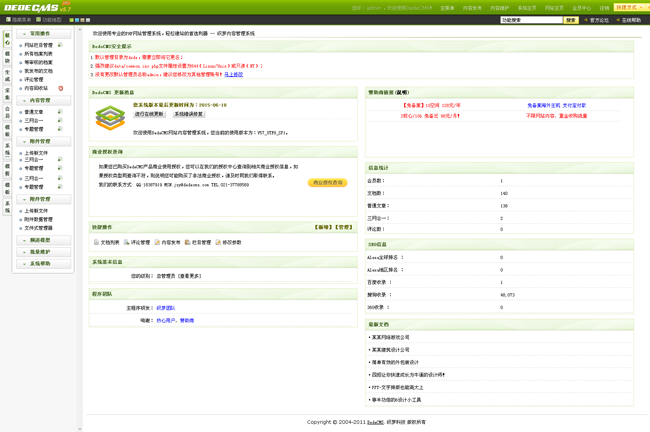
Task: Open 评论管理 in sidebar menu
Action: [x=34, y=80]
